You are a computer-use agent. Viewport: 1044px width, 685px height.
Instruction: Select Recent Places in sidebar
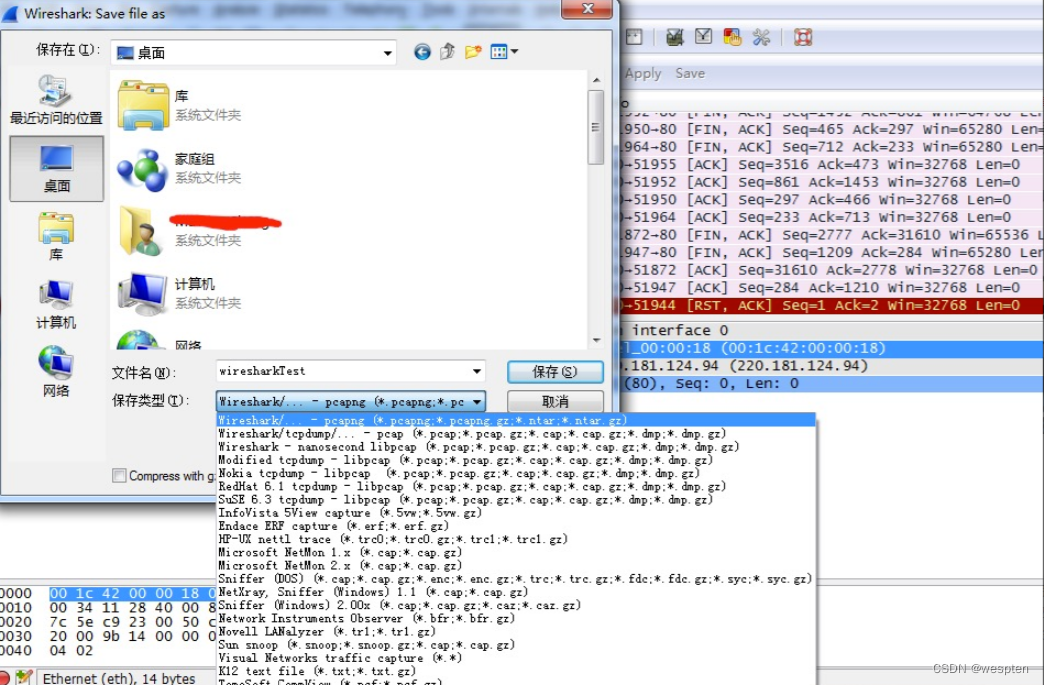56,100
